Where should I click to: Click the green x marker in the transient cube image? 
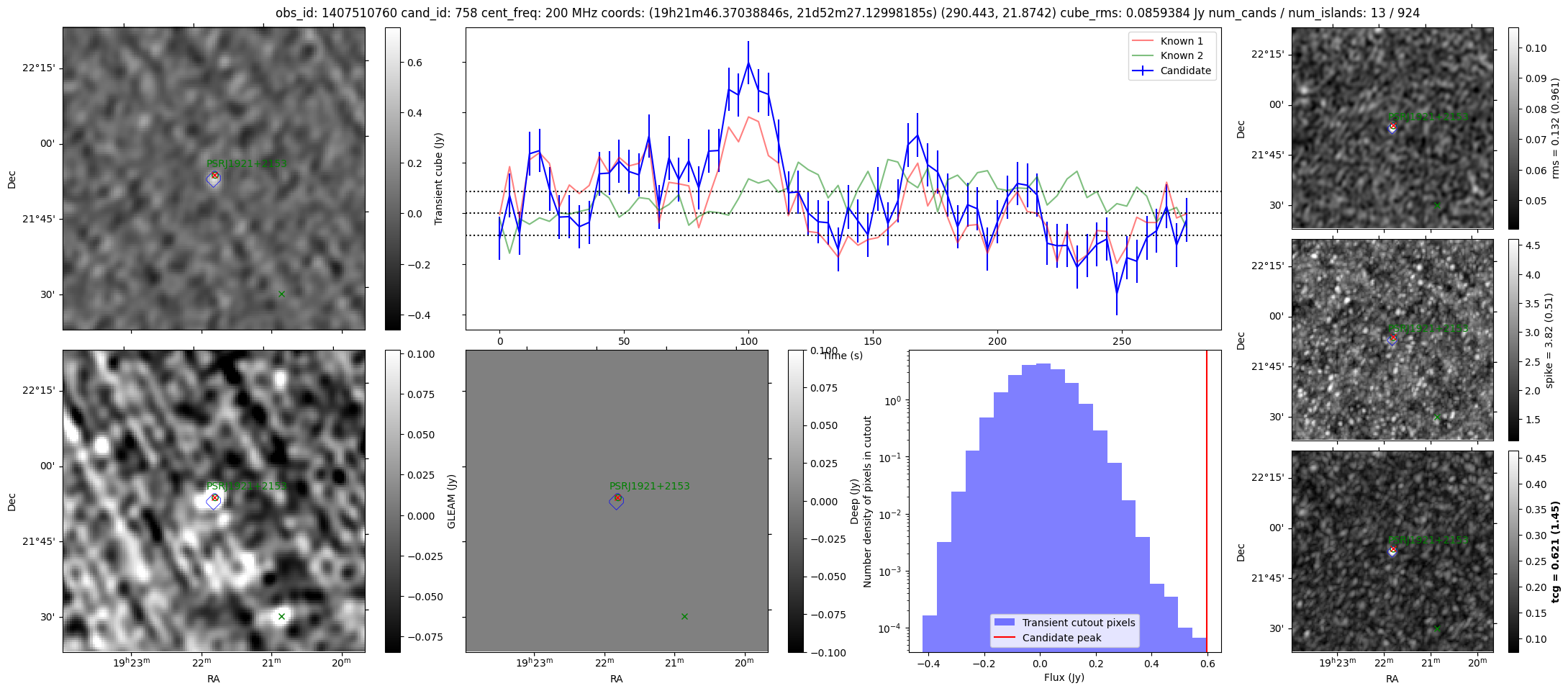[281, 294]
